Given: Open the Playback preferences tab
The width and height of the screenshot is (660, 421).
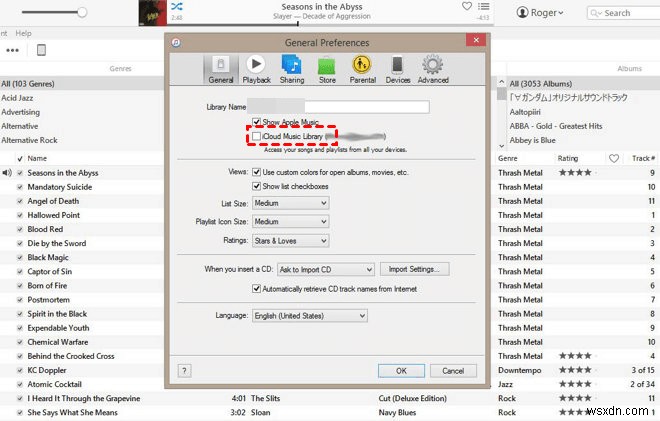Looking at the screenshot, I should pos(256,69).
